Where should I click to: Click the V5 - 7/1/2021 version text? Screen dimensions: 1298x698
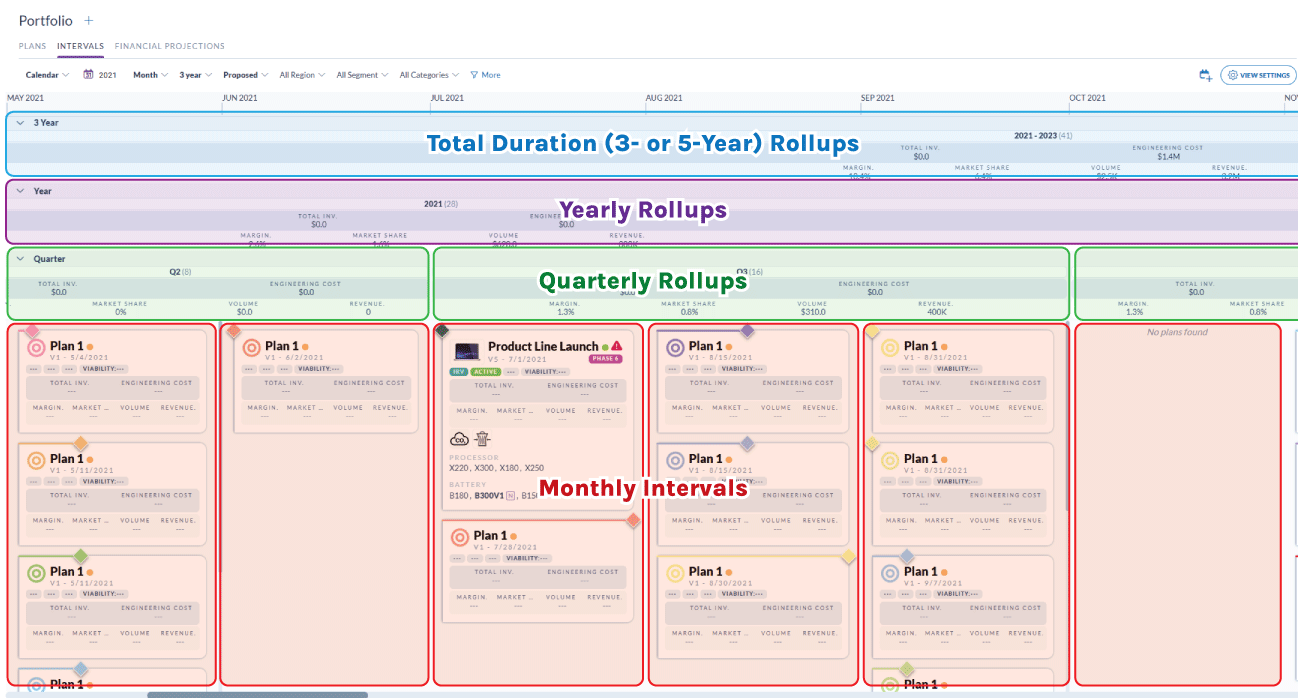point(515,358)
